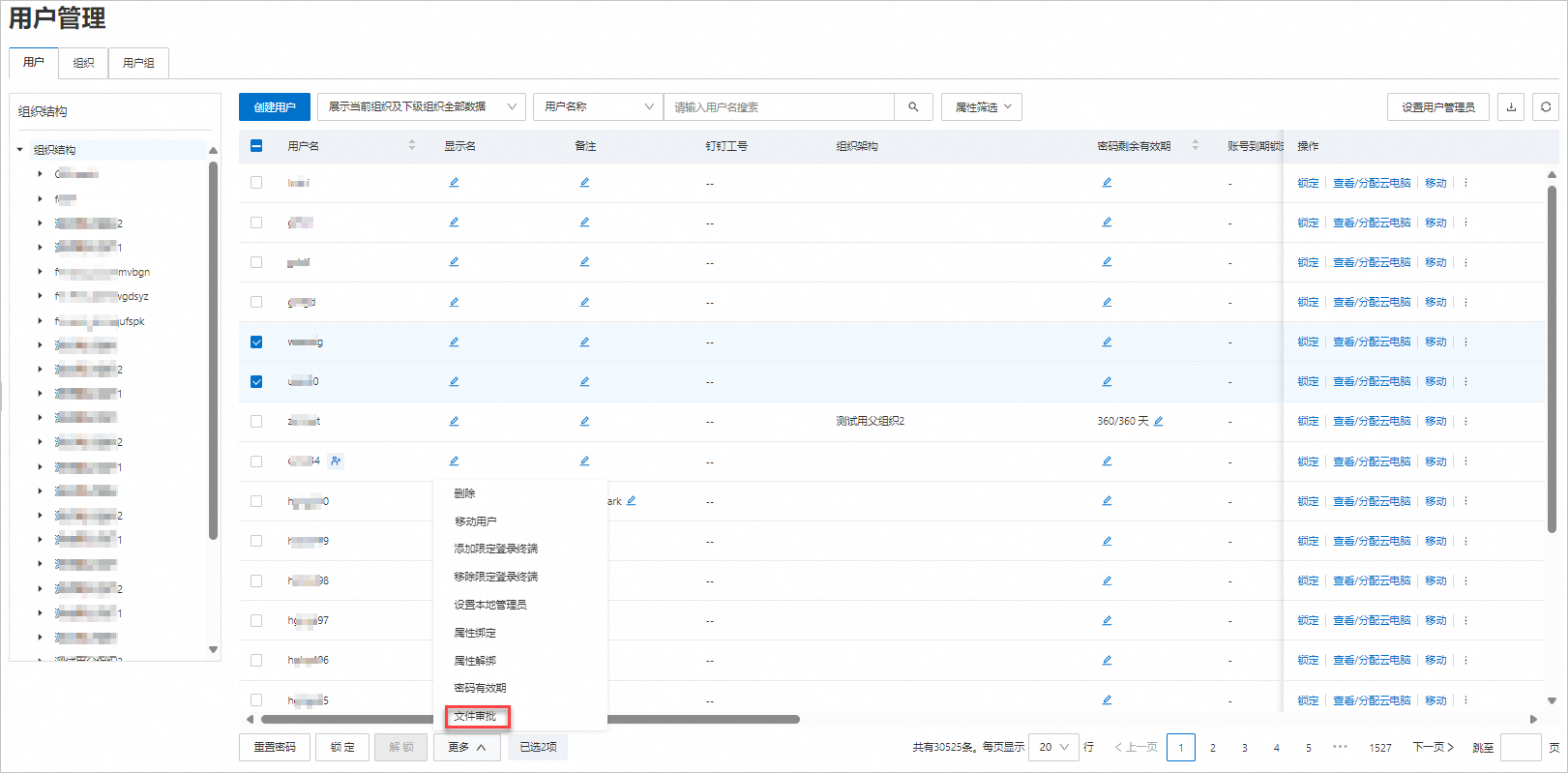
Task: Open more actions icon in the 测试用父组织2 row
Action: tap(1465, 421)
